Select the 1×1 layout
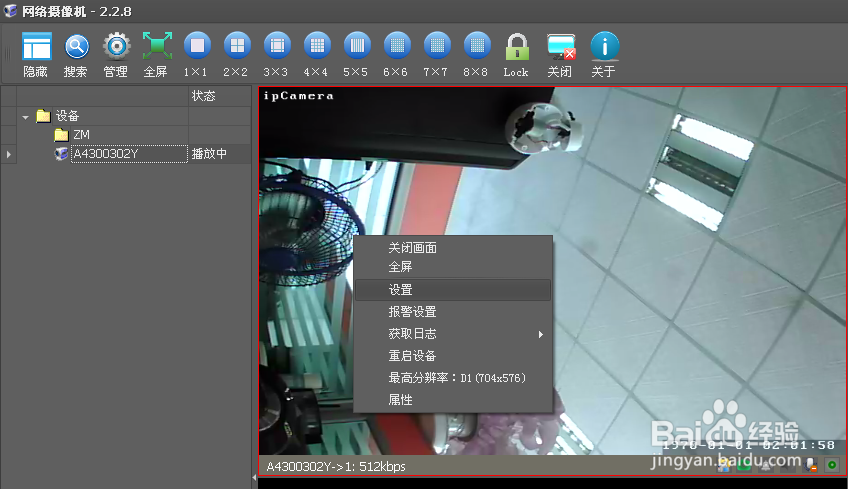The width and height of the screenshot is (848, 489). pos(197,46)
